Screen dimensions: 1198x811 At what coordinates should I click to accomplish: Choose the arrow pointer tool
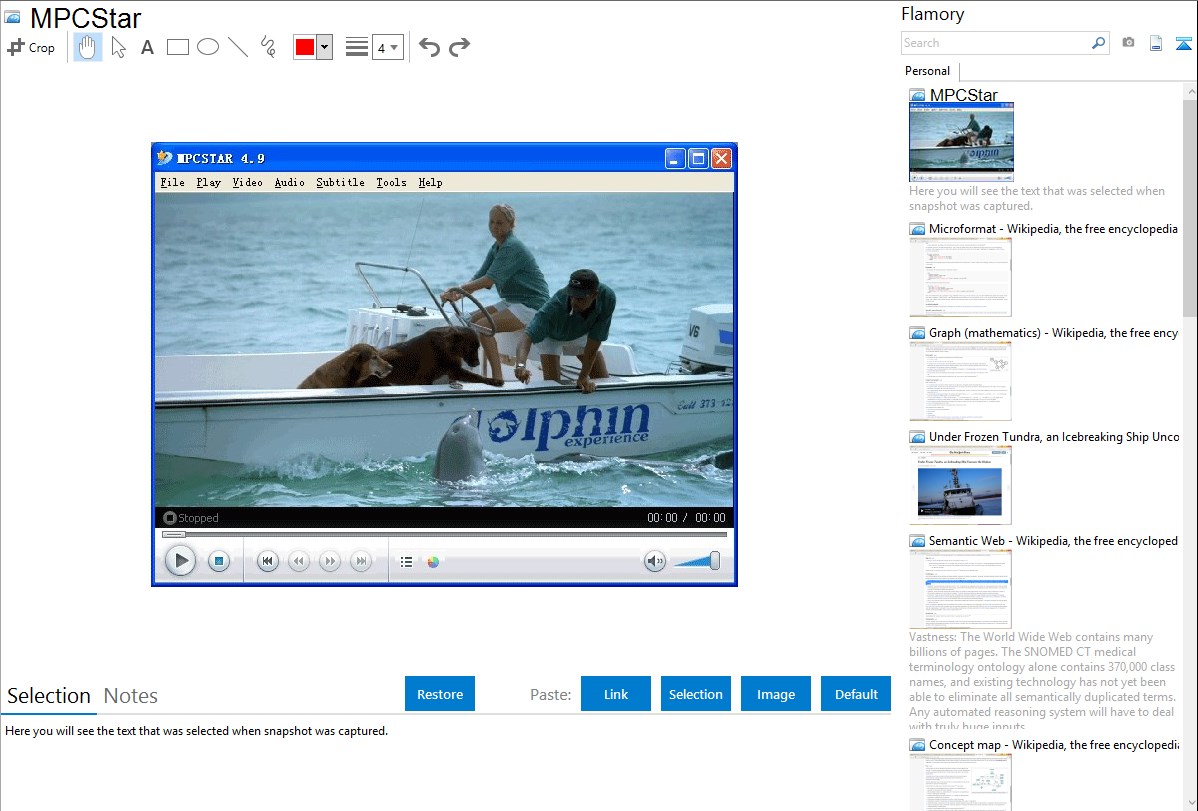[118, 47]
